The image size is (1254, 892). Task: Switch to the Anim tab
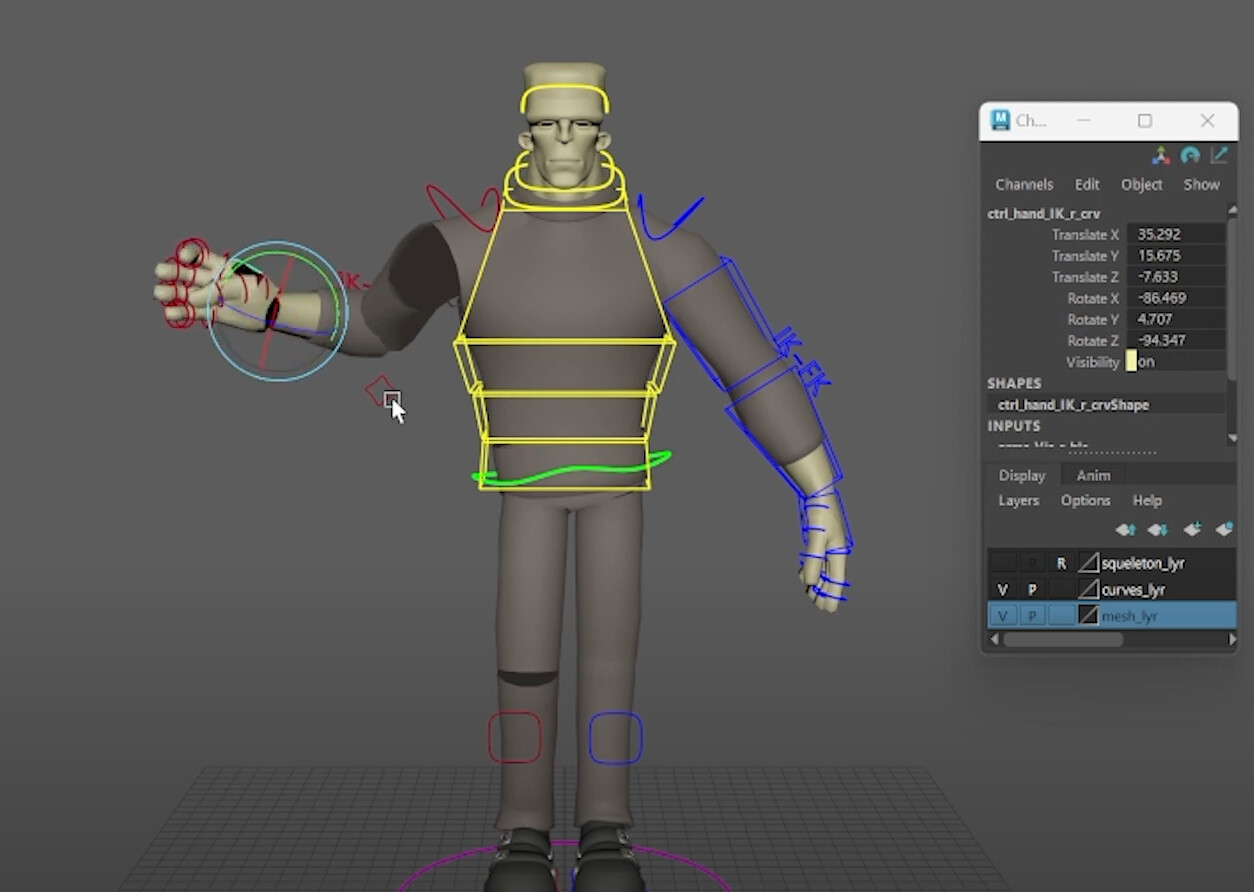tap(1092, 475)
